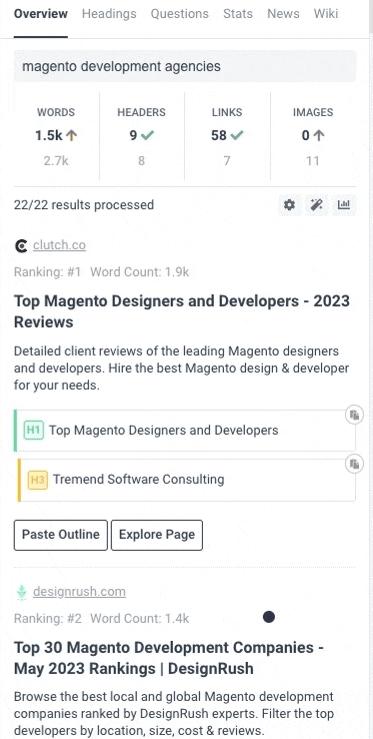The width and height of the screenshot is (373, 739).
Task: Copy the H3 Tremend Software Consulting heading
Action: coord(354,464)
